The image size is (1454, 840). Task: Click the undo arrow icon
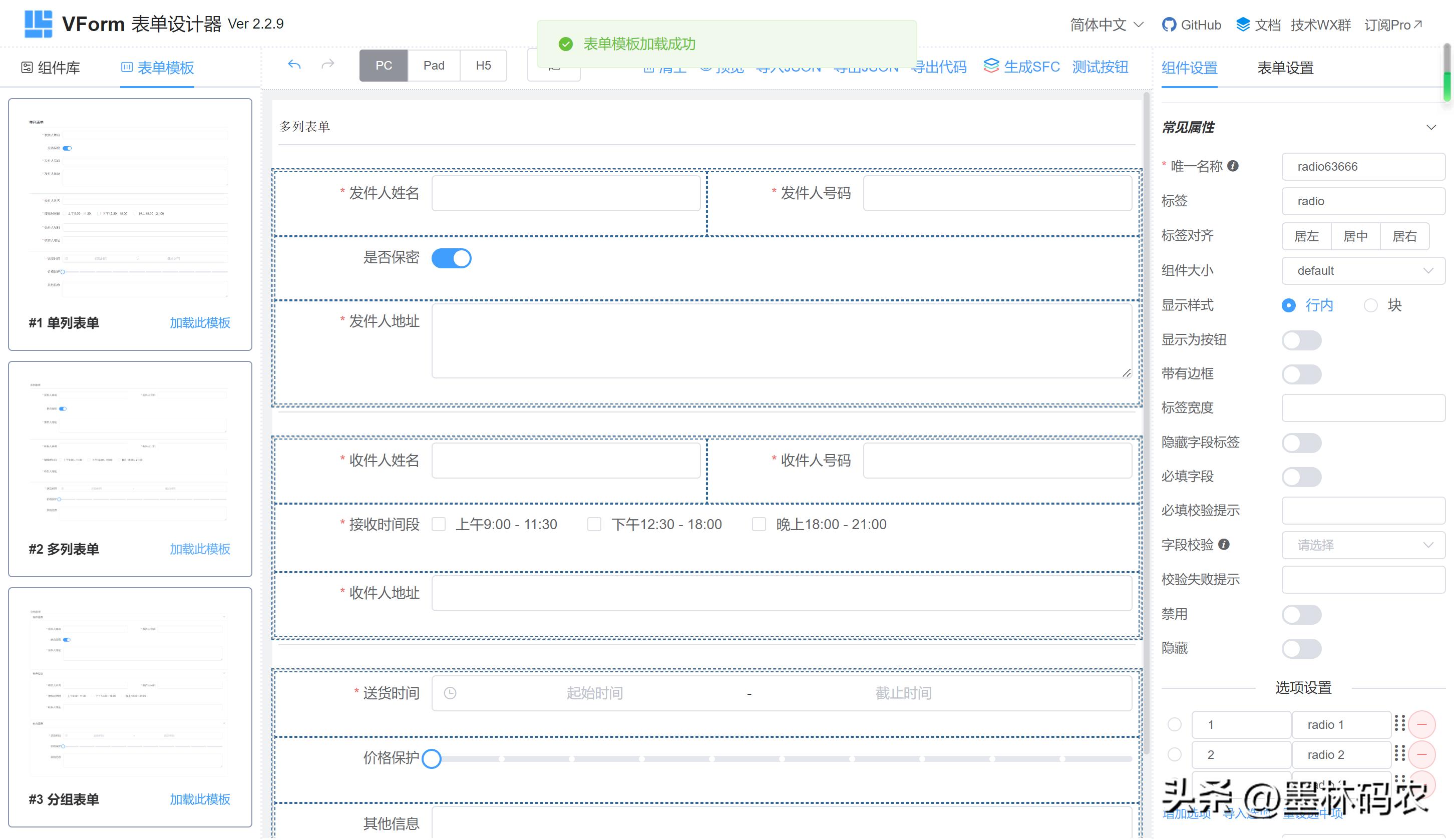click(x=294, y=65)
